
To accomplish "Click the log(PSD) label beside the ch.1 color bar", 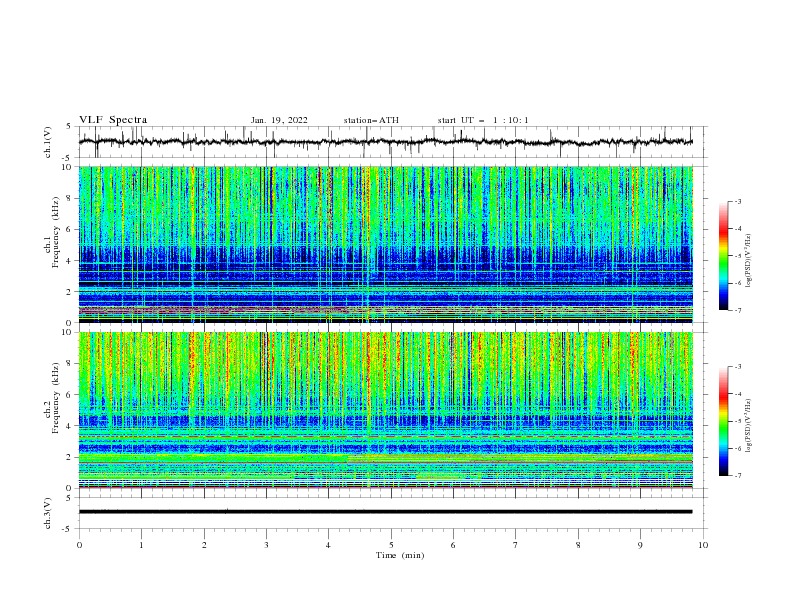I will (748, 261).
